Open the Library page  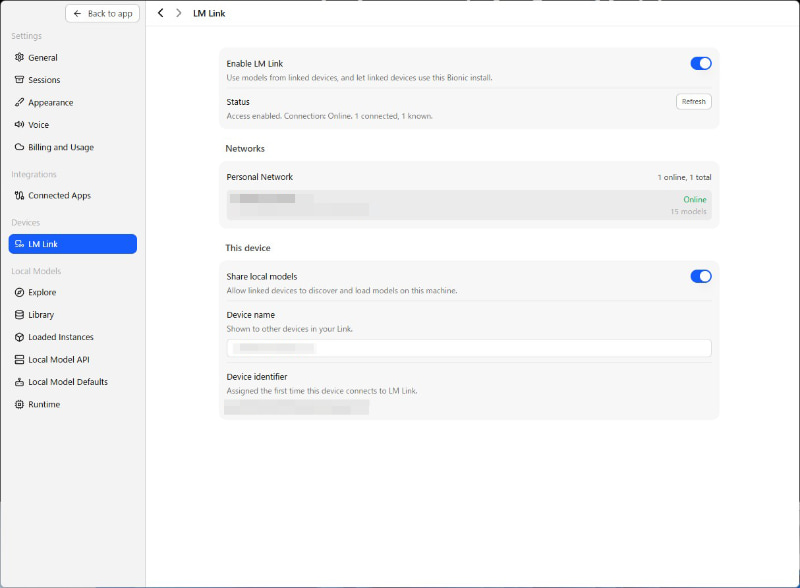point(72,315)
